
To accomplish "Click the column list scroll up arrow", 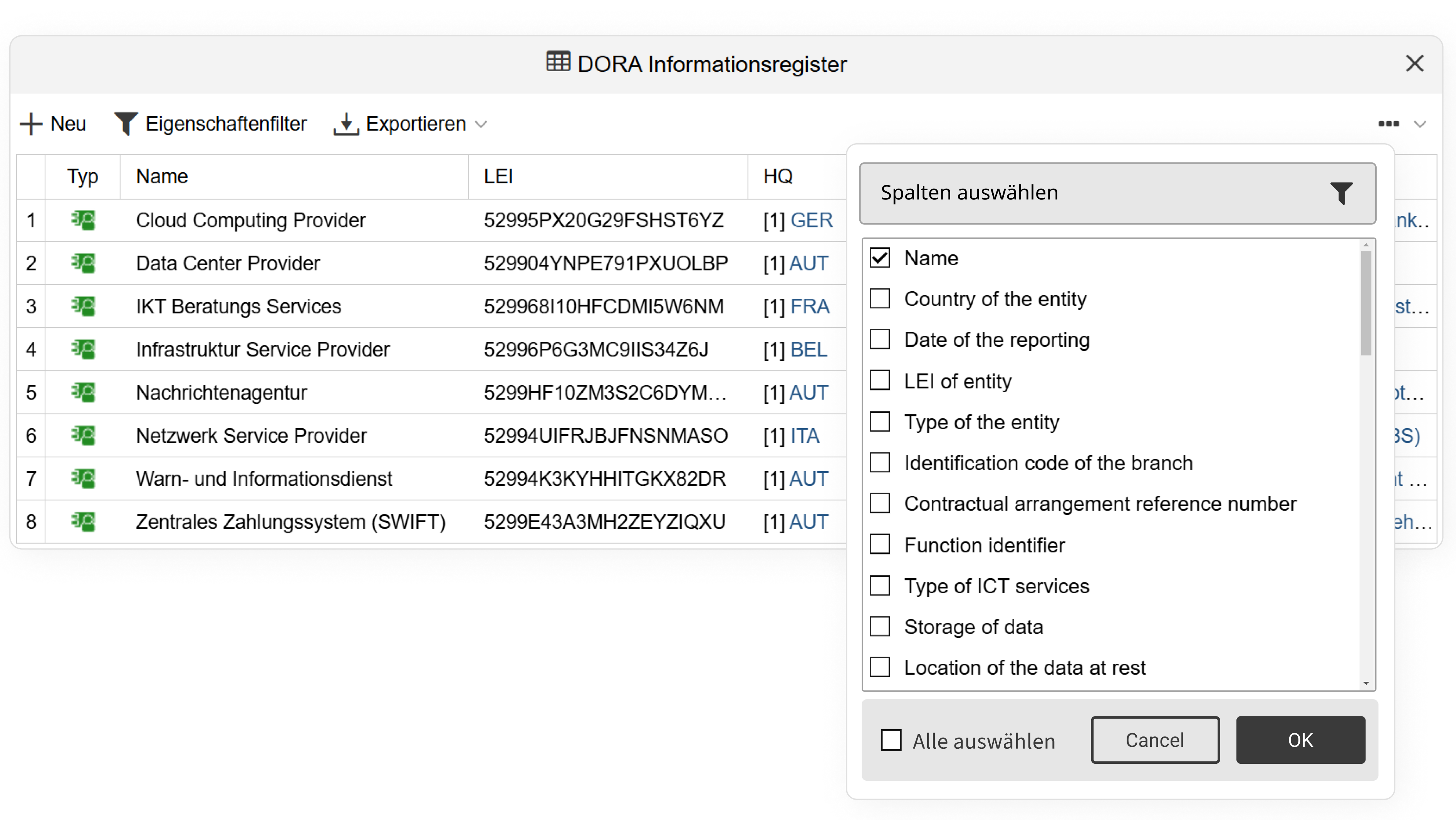I will (1366, 244).
